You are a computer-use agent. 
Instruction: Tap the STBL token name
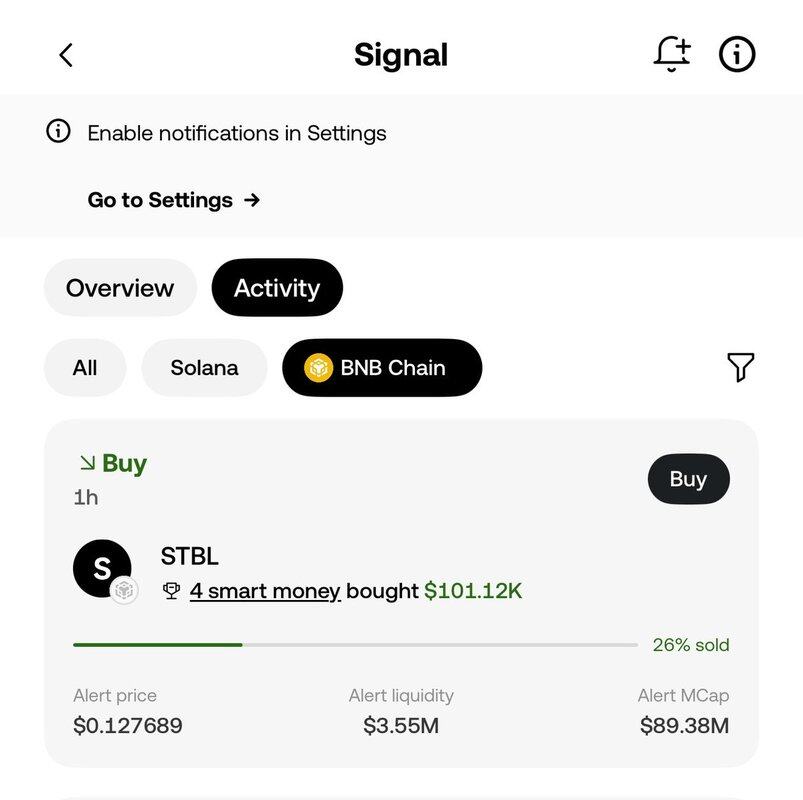[x=189, y=556]
